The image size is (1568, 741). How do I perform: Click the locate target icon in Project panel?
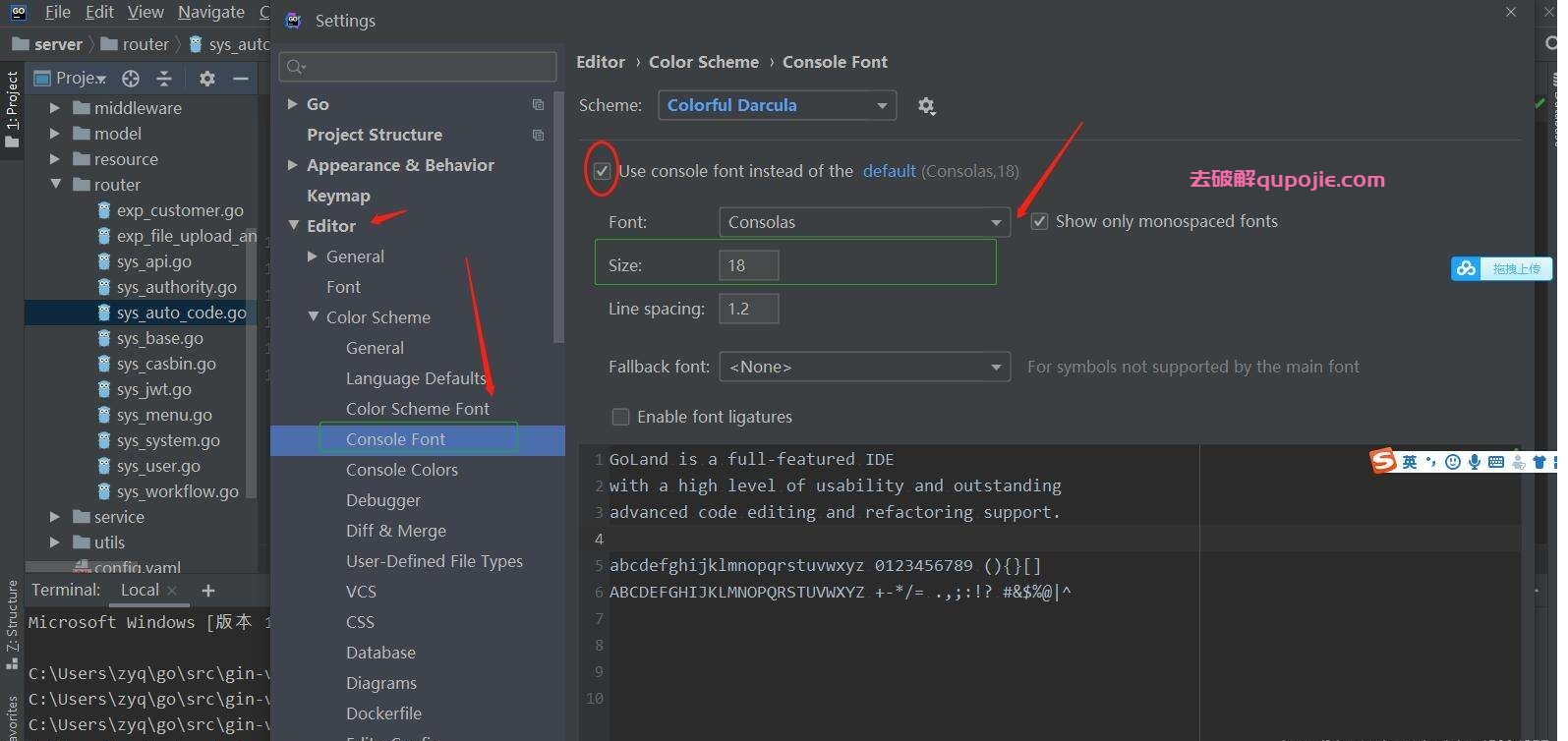coord(131,79)
